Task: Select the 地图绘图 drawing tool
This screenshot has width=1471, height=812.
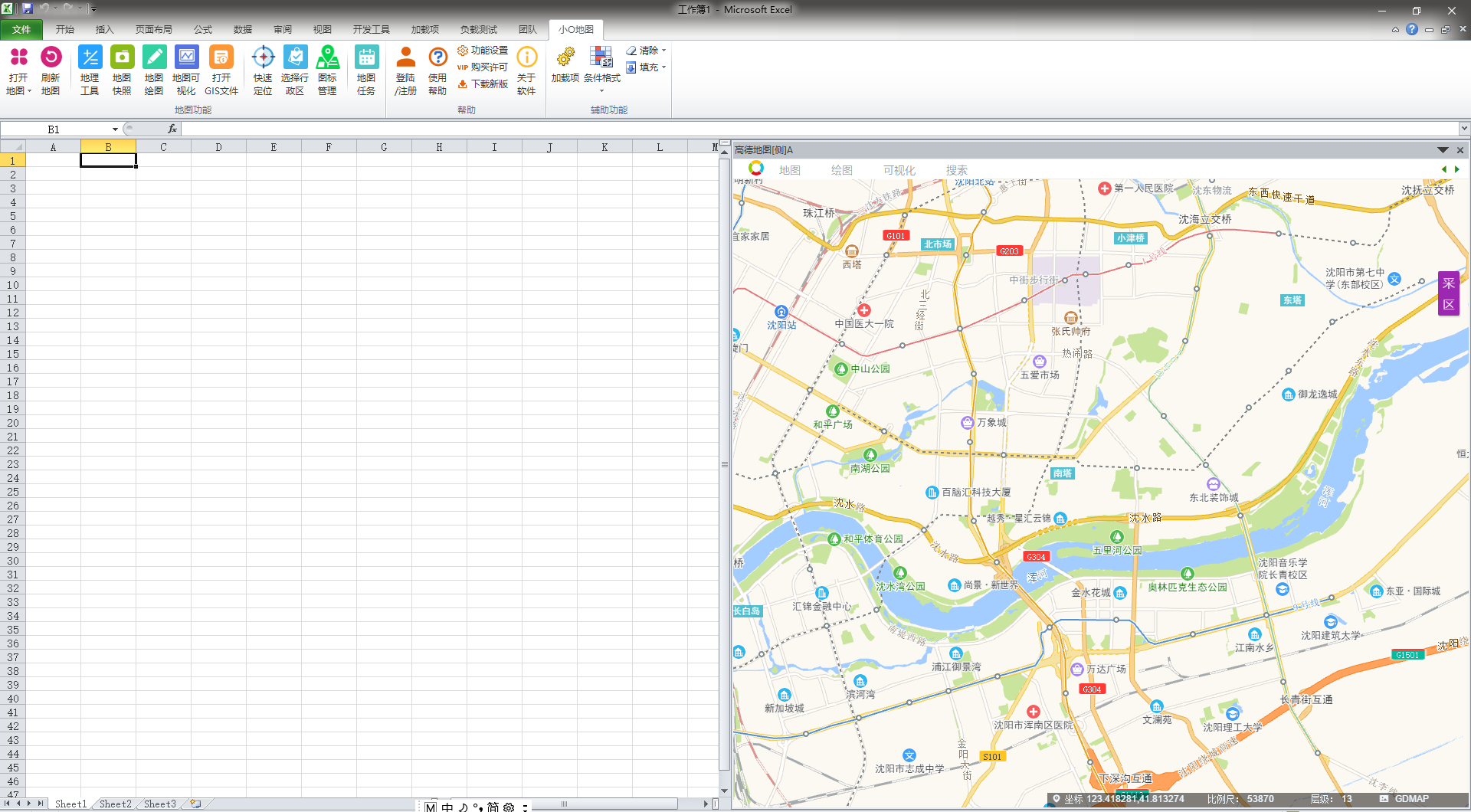Action: pyautogui.click(x=154, y=70)
